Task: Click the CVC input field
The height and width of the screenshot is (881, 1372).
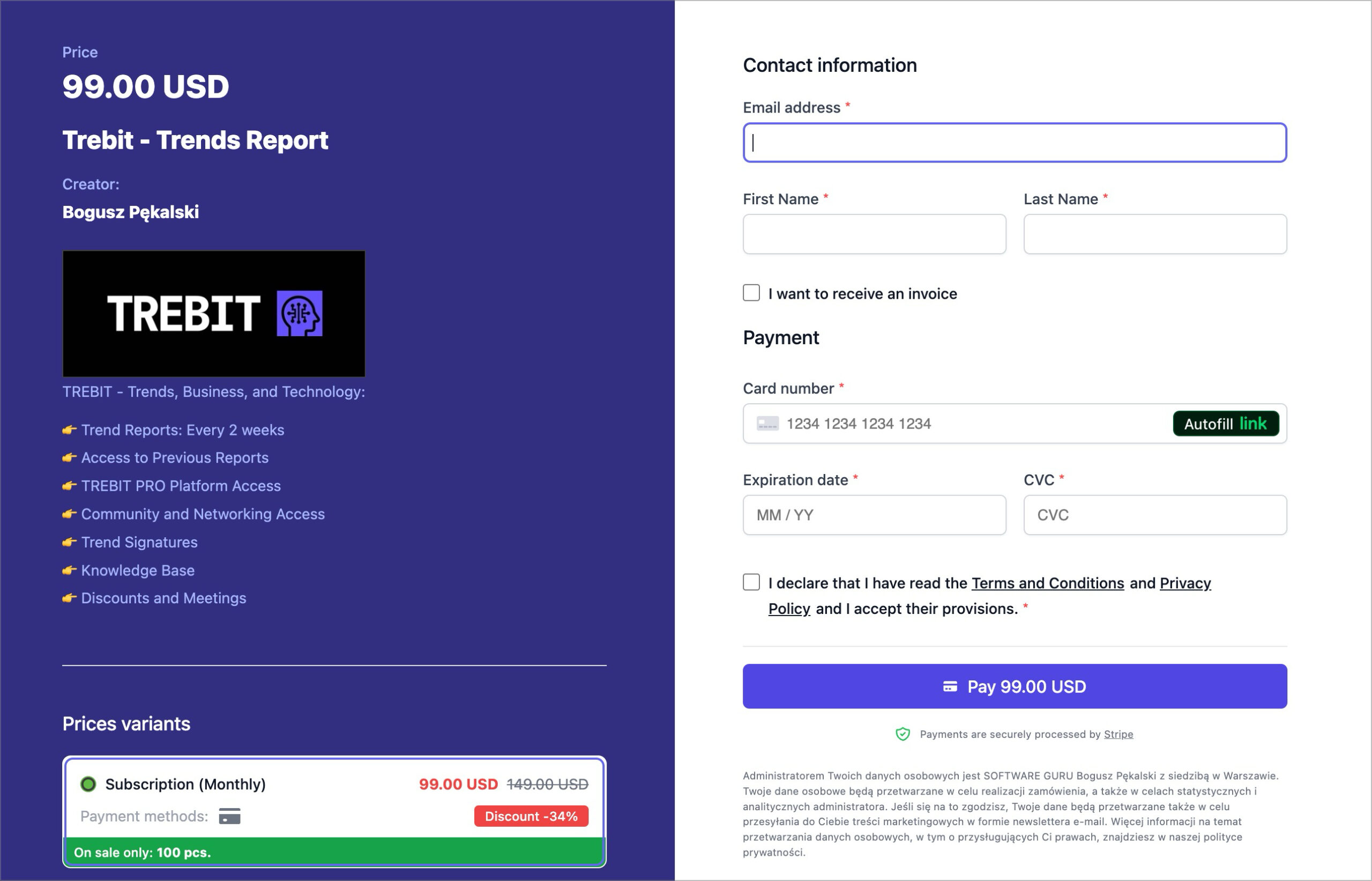Action: [x=1155, y=515]
